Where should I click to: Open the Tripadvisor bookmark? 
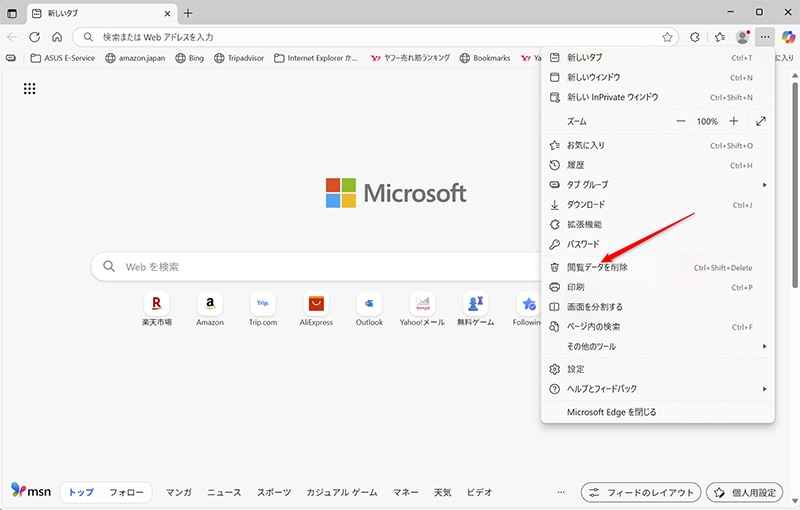click(239, 58)
